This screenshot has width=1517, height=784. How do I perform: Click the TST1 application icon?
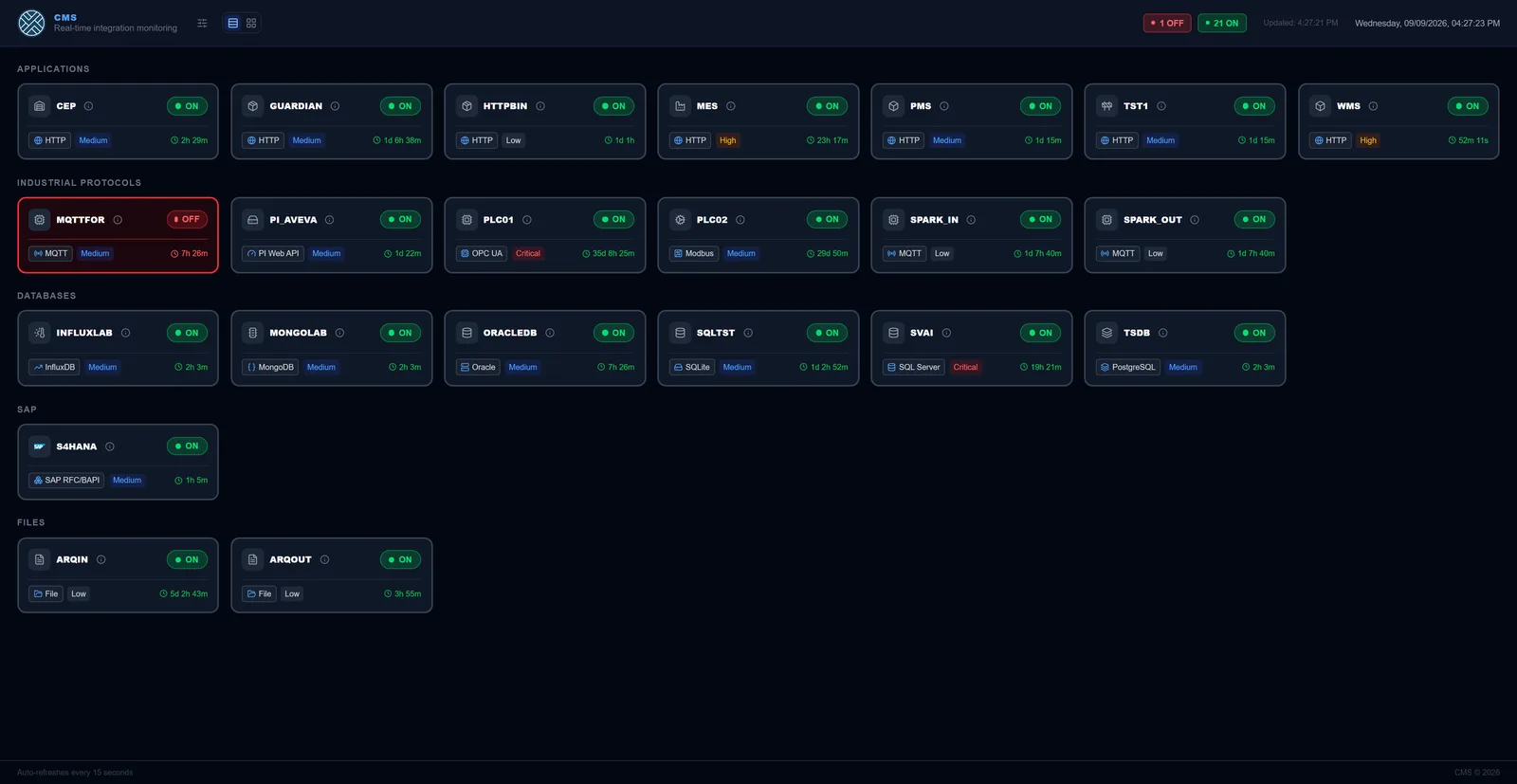[x=1106, y=106]
